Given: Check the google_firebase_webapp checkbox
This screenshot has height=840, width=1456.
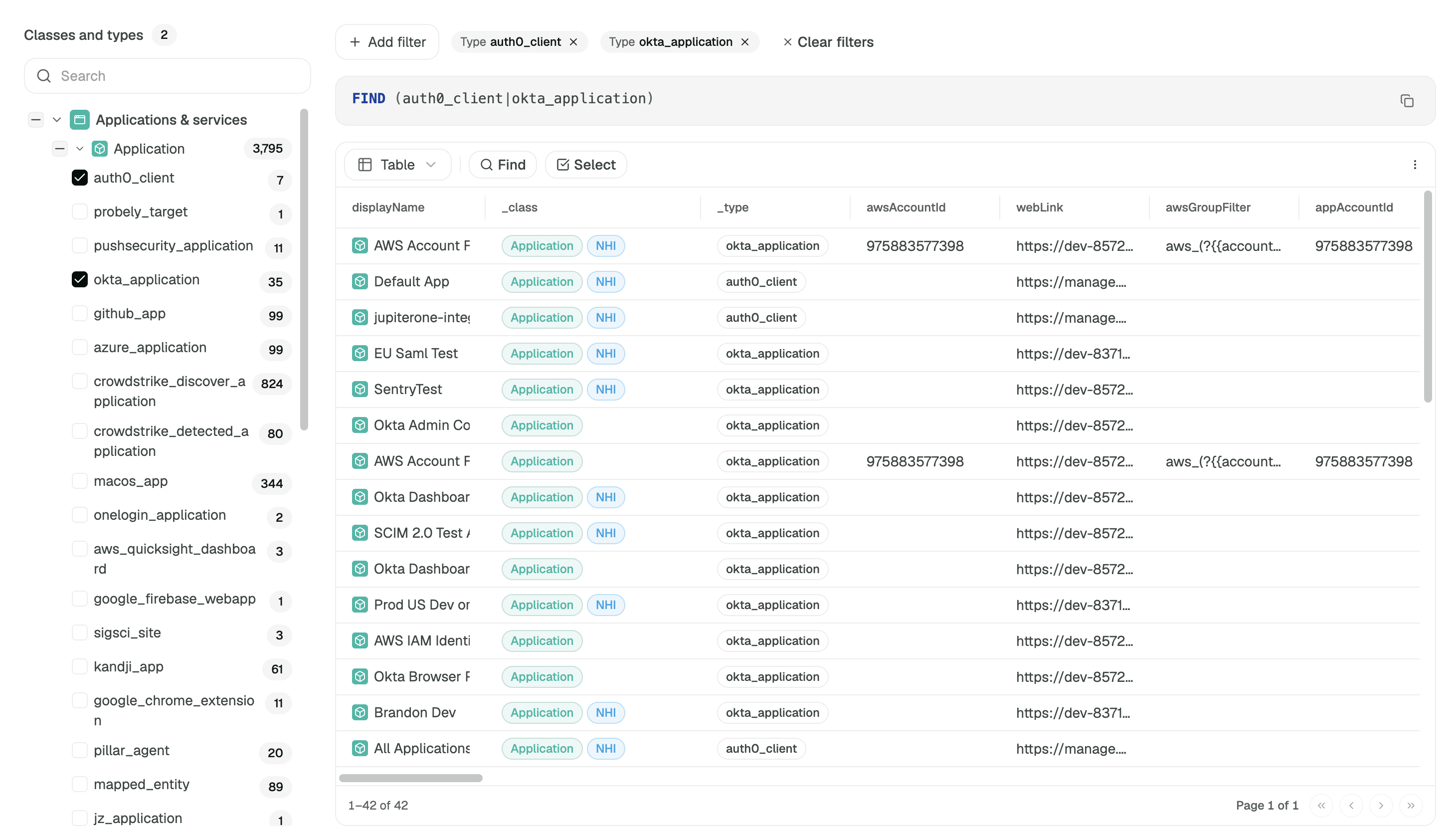Looking at the screenshot, I should point(80,599).
